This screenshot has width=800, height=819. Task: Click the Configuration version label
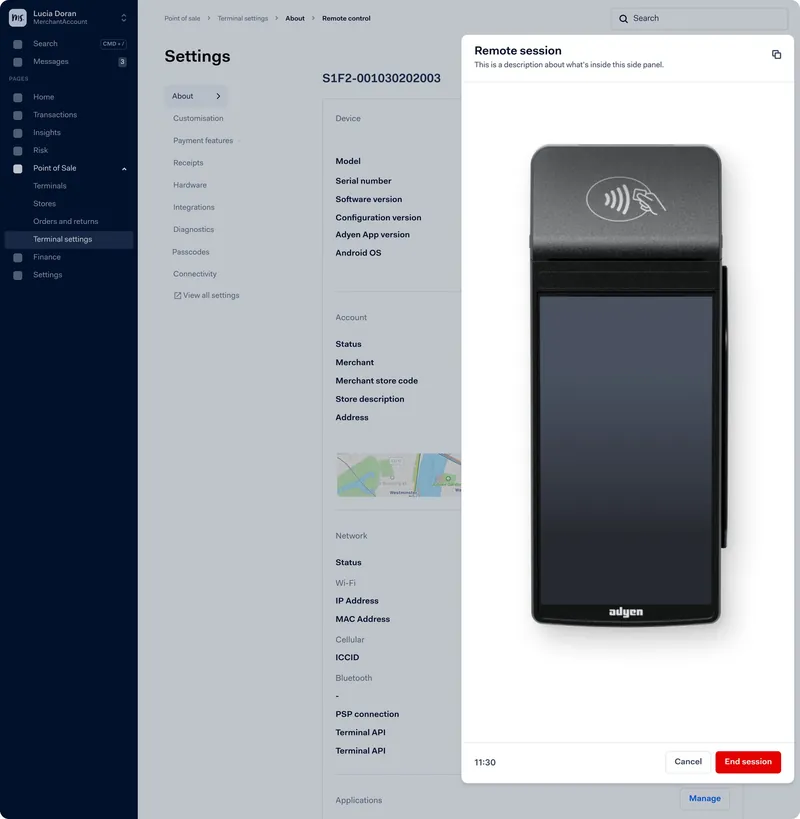(378, 217)
